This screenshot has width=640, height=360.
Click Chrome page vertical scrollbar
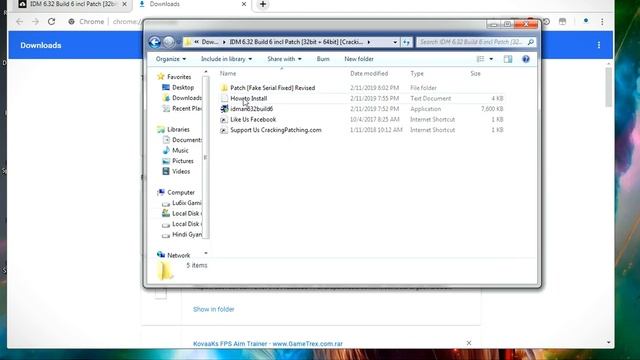[x=609, y=87]
